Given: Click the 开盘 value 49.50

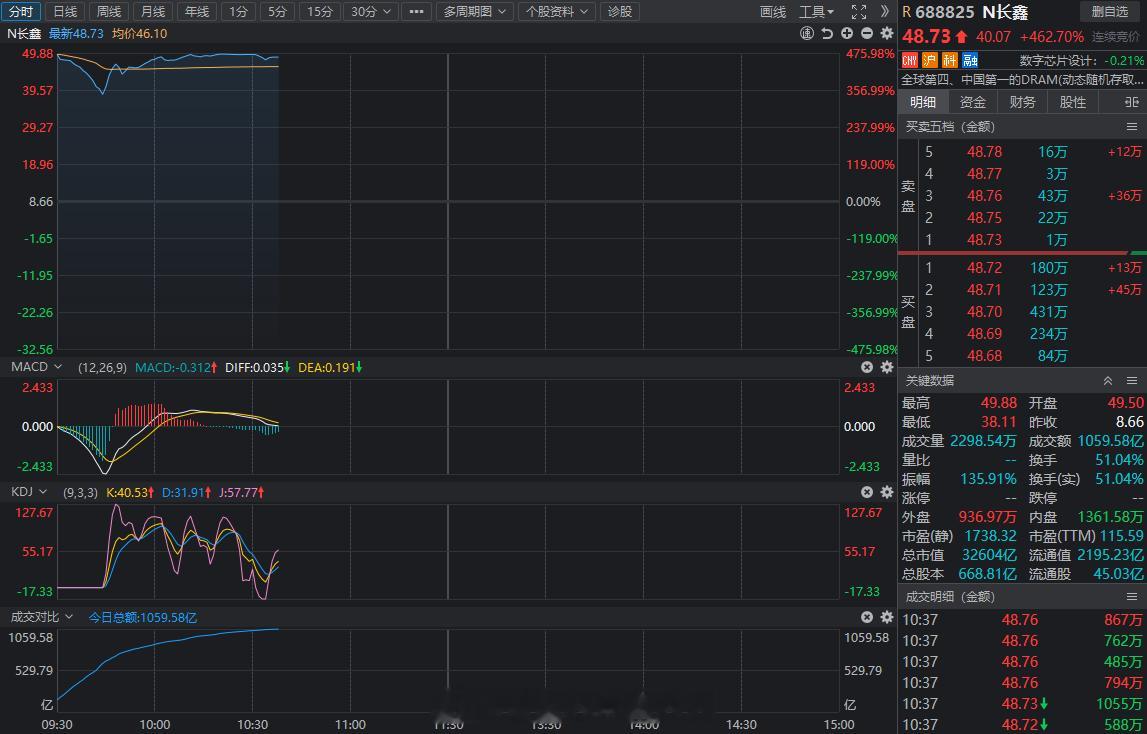Looking at the screenshot, I should point(1126,403).
